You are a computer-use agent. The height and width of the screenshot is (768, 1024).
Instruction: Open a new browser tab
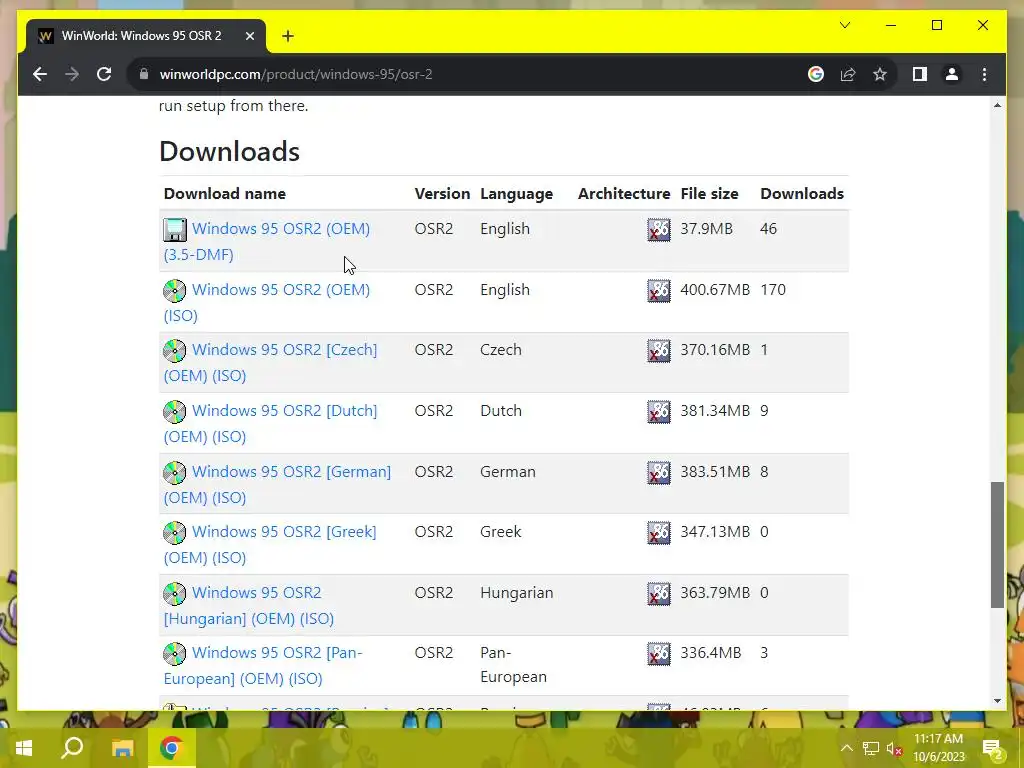coord(288,36)
